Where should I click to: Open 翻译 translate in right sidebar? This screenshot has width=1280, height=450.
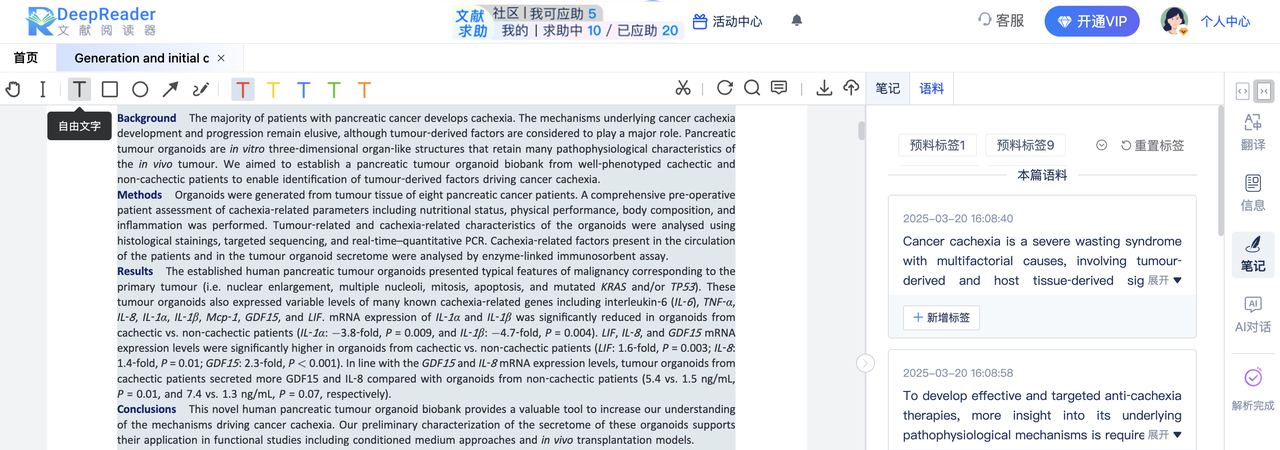pos(1253,131)
